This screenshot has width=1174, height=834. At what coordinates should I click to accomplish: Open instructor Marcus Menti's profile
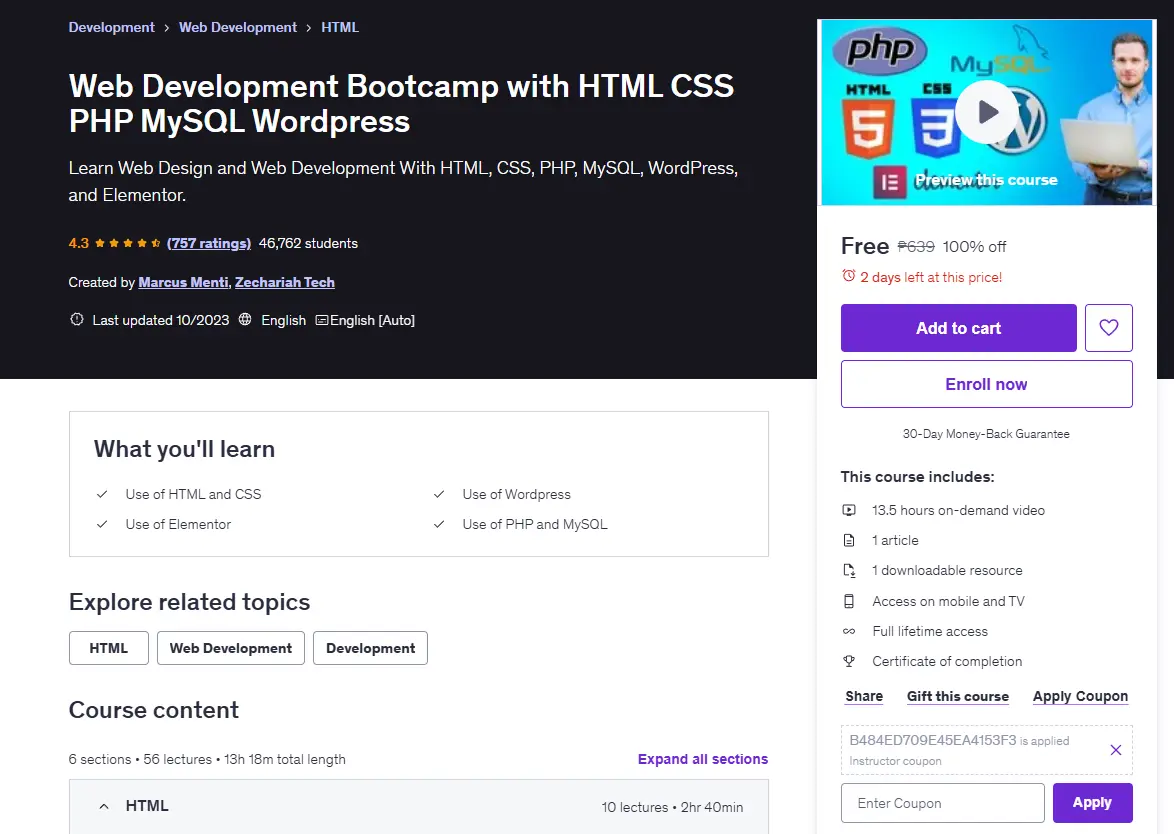(x=183, y=282)
